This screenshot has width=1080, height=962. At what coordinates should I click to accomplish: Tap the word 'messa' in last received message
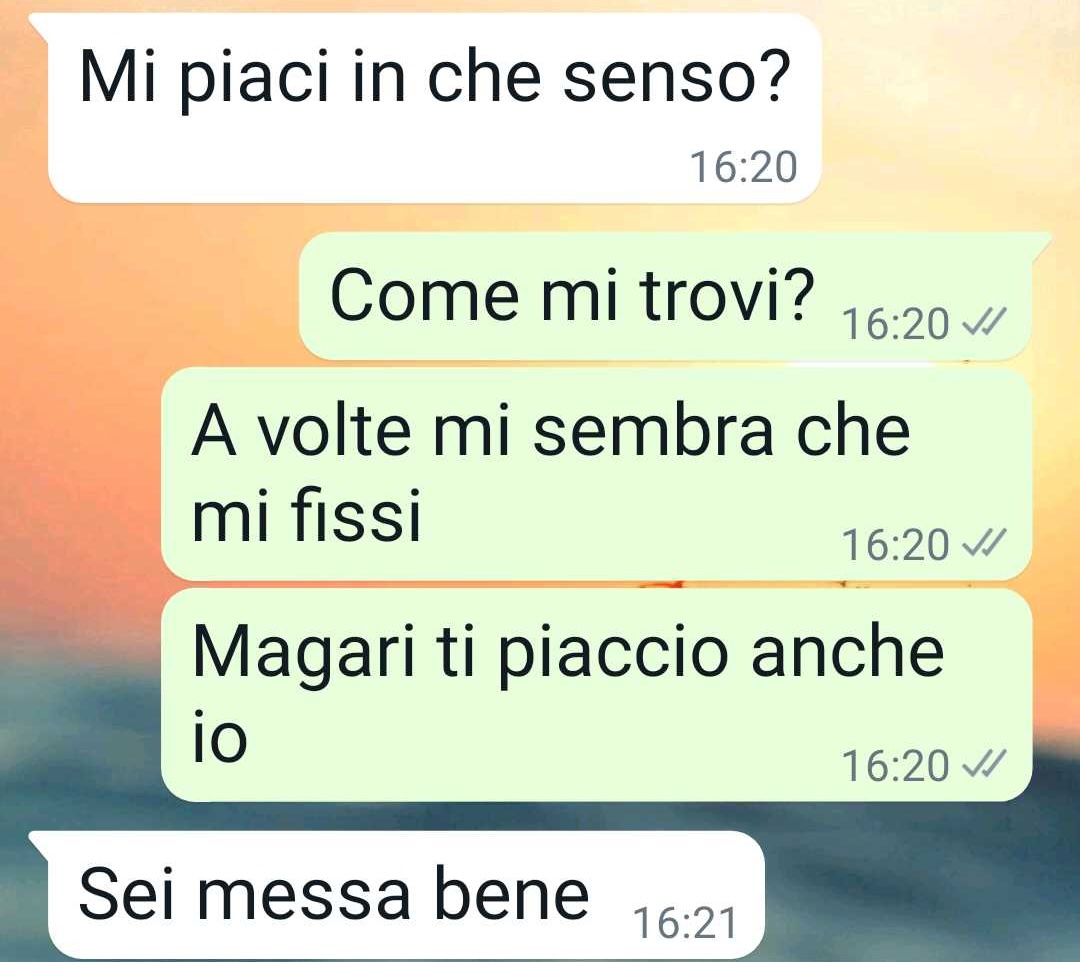(304, 895)
